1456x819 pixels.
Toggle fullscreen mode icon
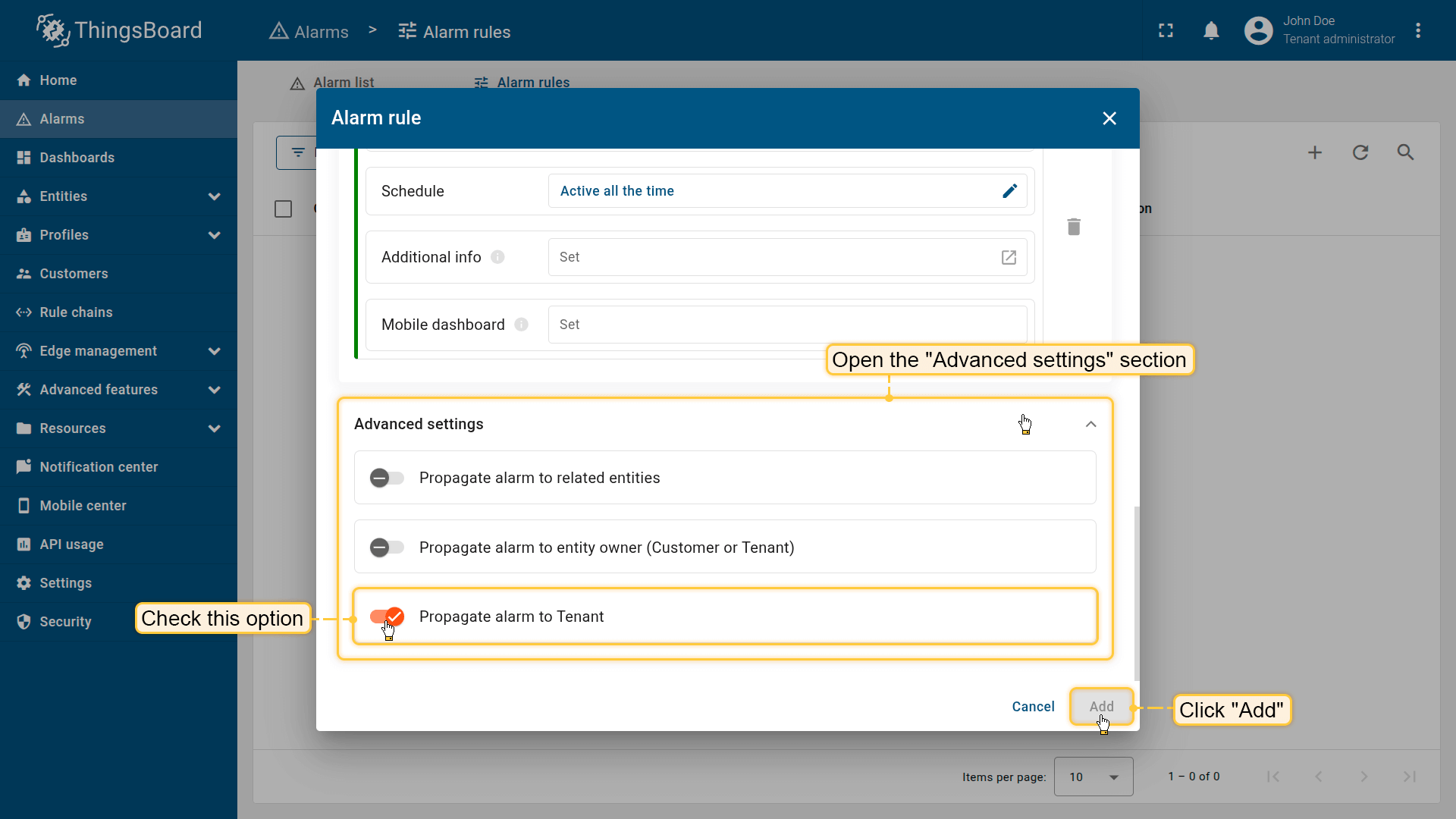(x=1166, y=30)
